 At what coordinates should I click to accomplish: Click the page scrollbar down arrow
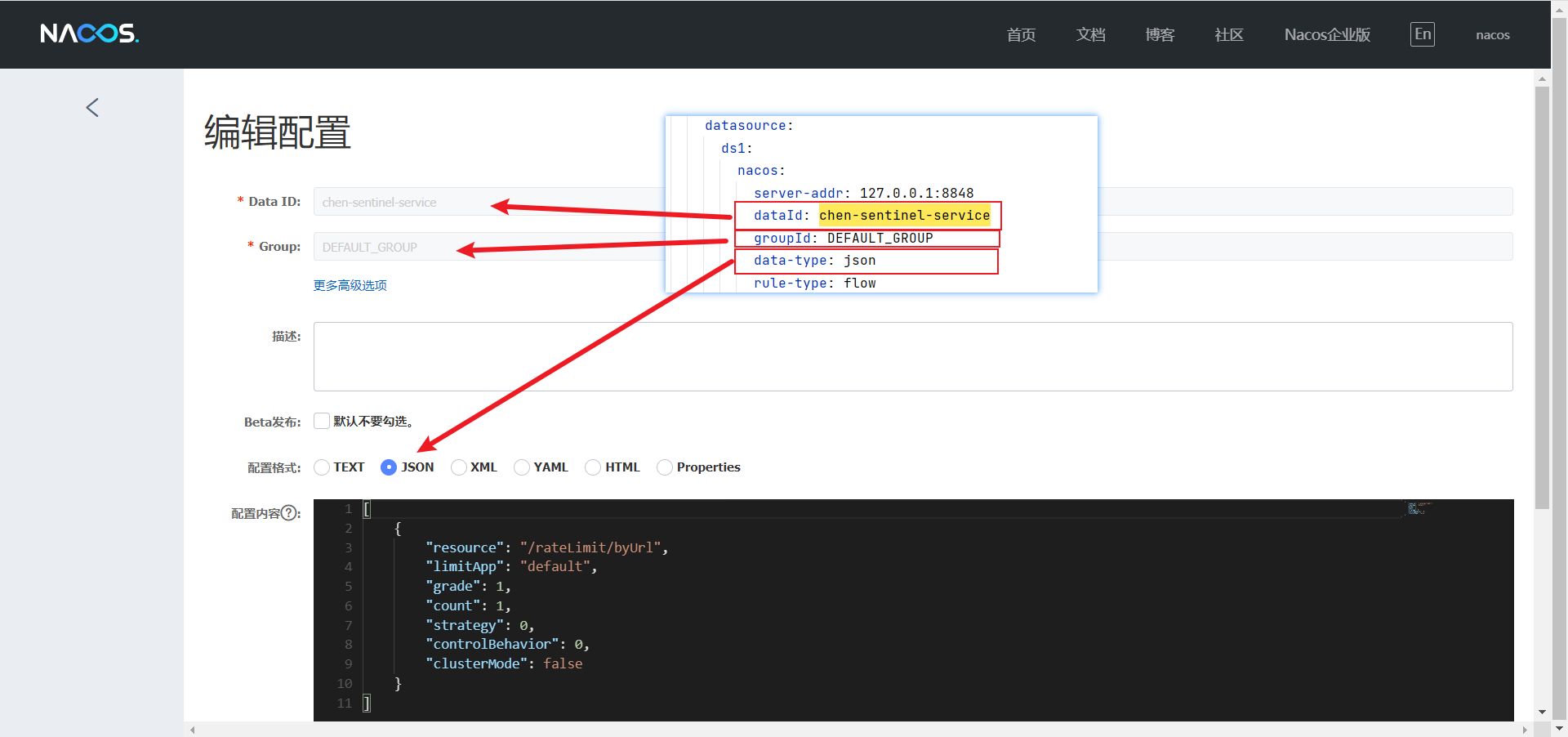1542,712
